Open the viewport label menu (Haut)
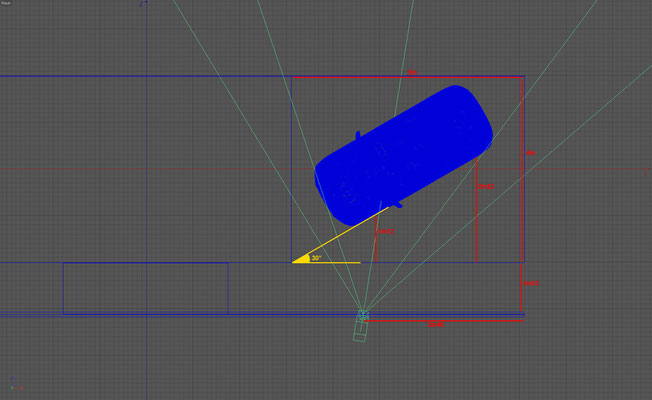Screen dimensions: 652x400 6,3
